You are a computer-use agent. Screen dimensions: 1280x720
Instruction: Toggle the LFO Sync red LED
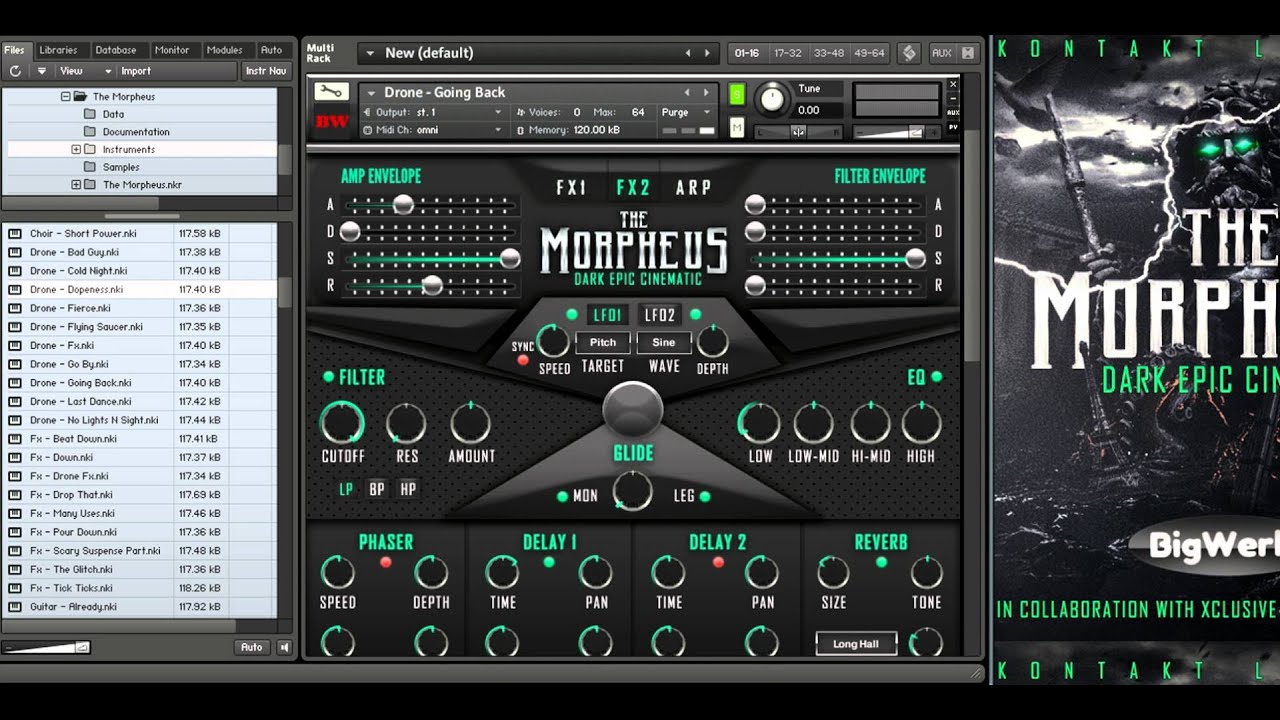click(x=523, y=360)
